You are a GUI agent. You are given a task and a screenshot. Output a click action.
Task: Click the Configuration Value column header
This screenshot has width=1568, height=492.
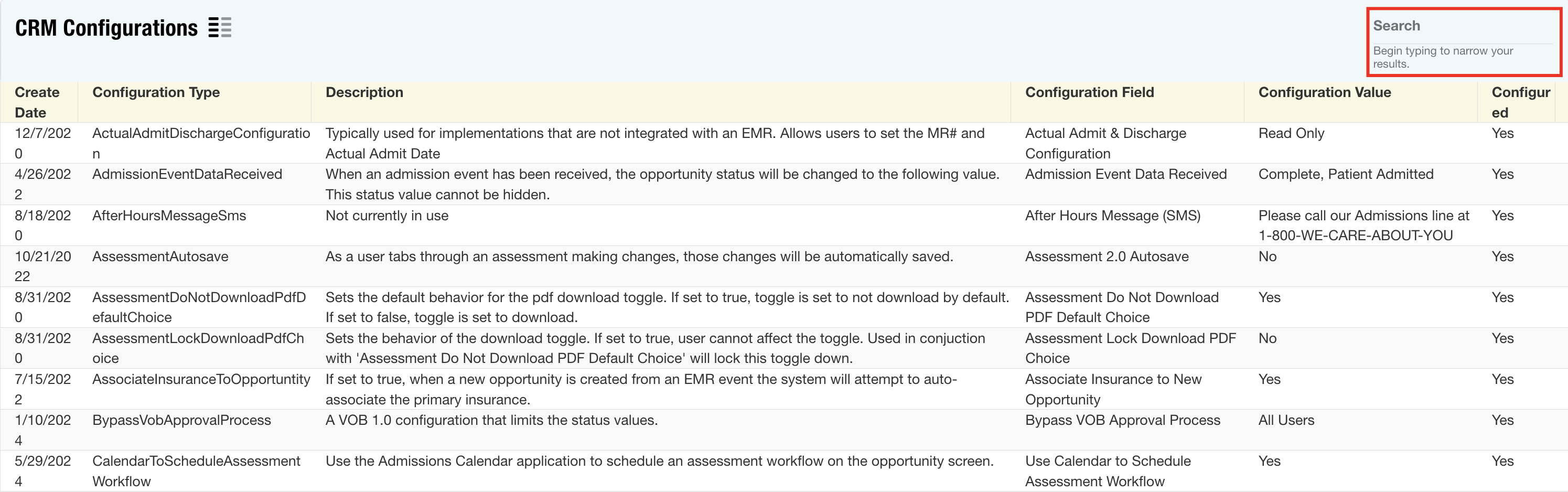[x=1324, y=92]
